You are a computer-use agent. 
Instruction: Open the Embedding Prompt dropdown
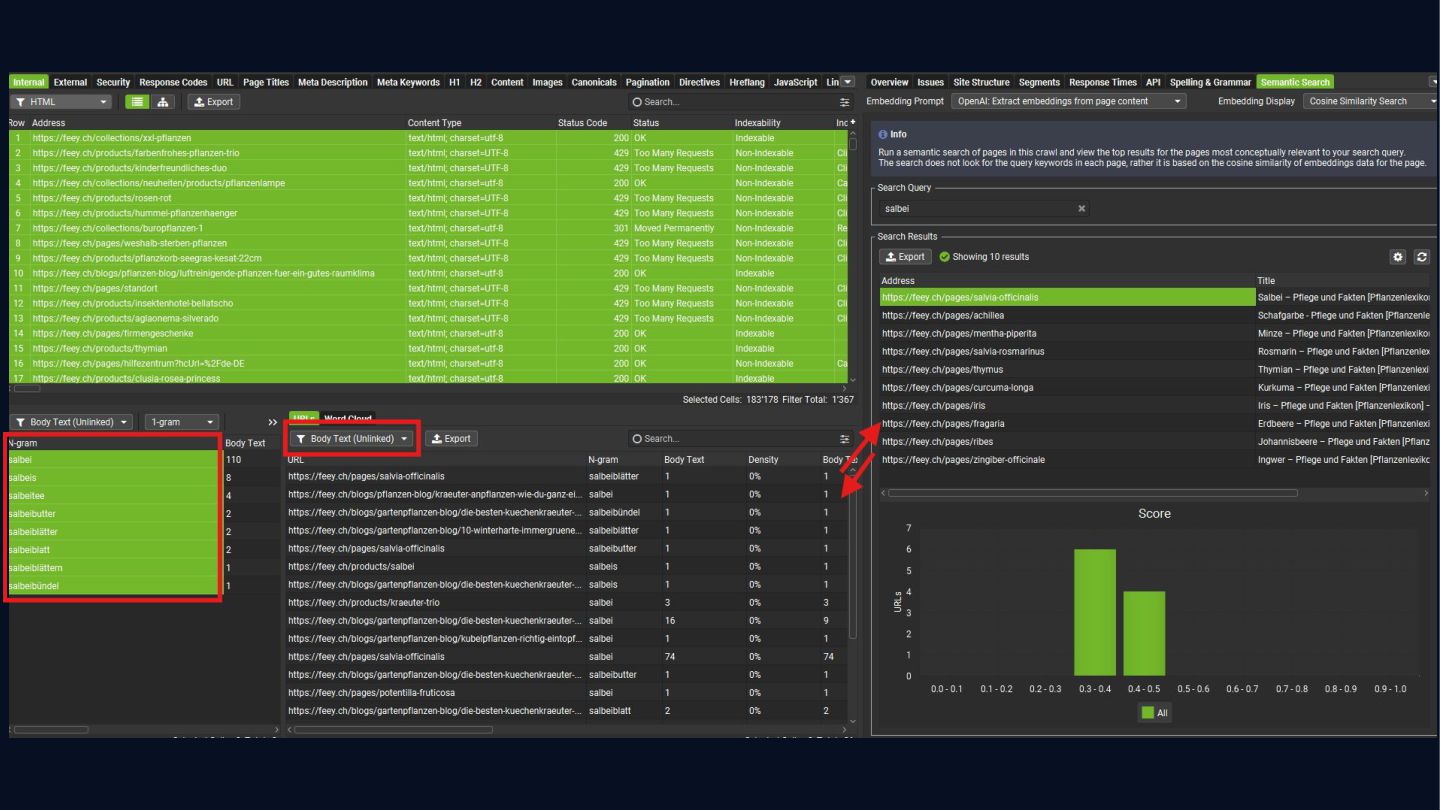tap(1068, 101)
